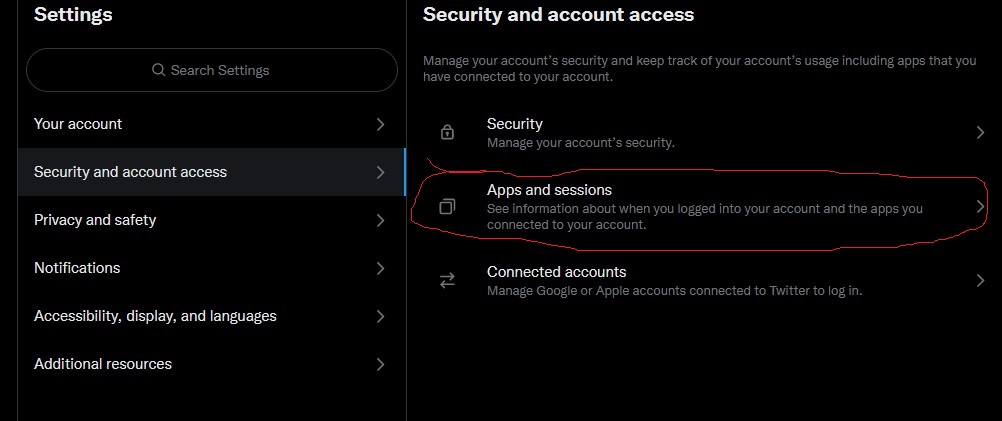Go to Notifications settings
This screenshot has height=421, width=1002.
(212, 268)
